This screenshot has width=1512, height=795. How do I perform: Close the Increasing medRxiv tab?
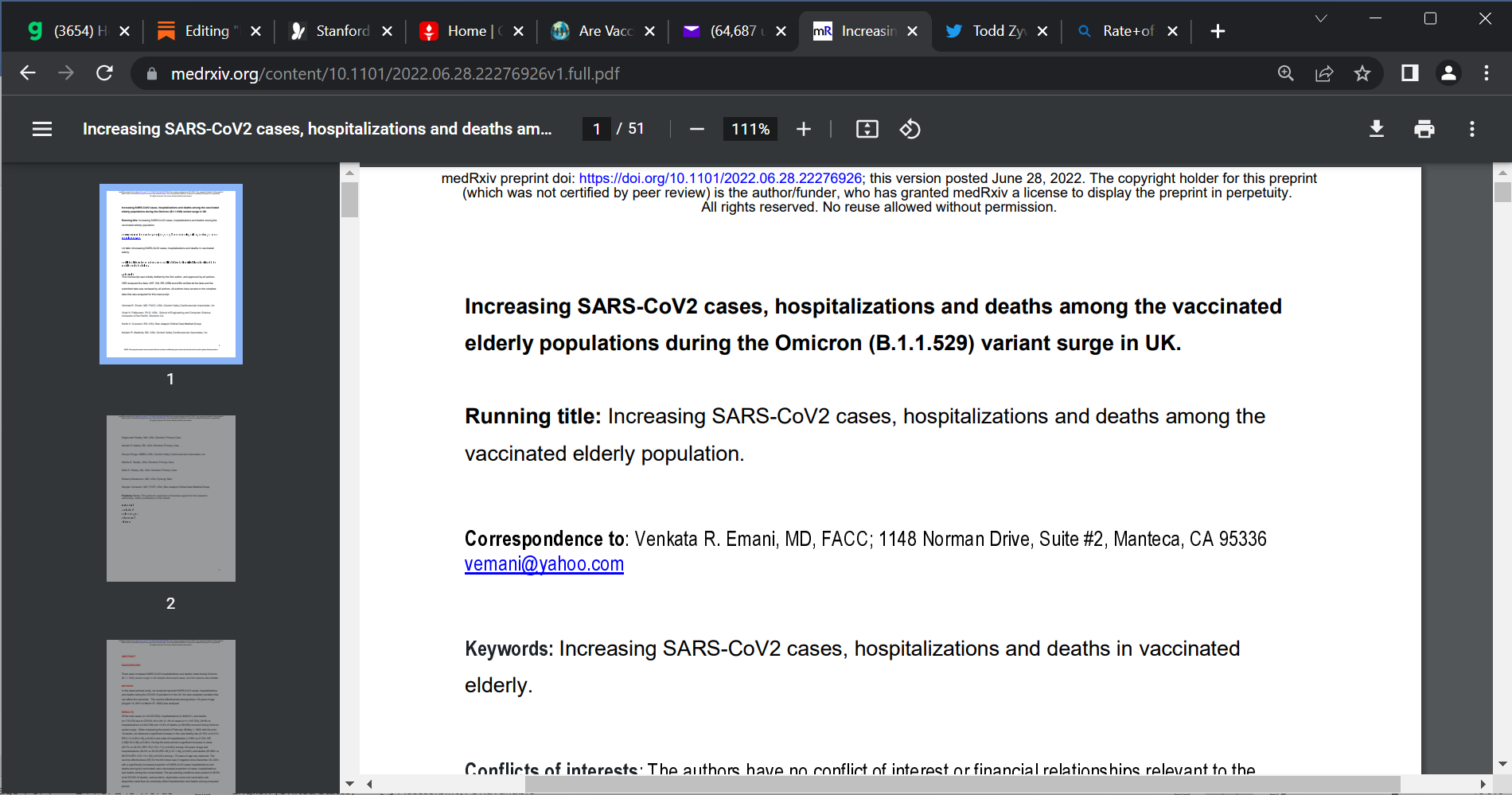[x=912, y=31]
